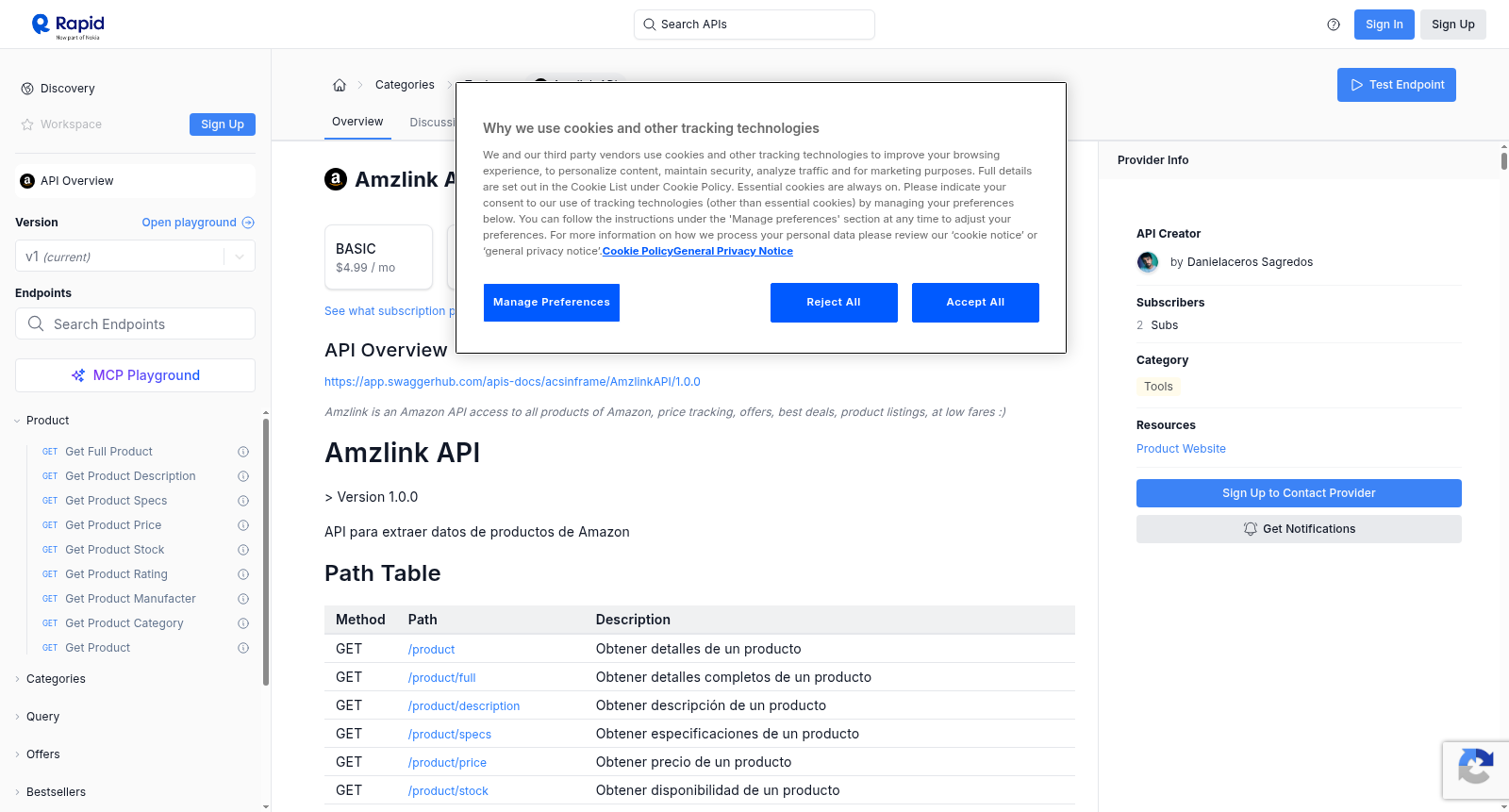The width and height of the screenshot is (1509, 812).
Task: Show info for Get Product Description endpoint
Action: [x=243, y=476]
